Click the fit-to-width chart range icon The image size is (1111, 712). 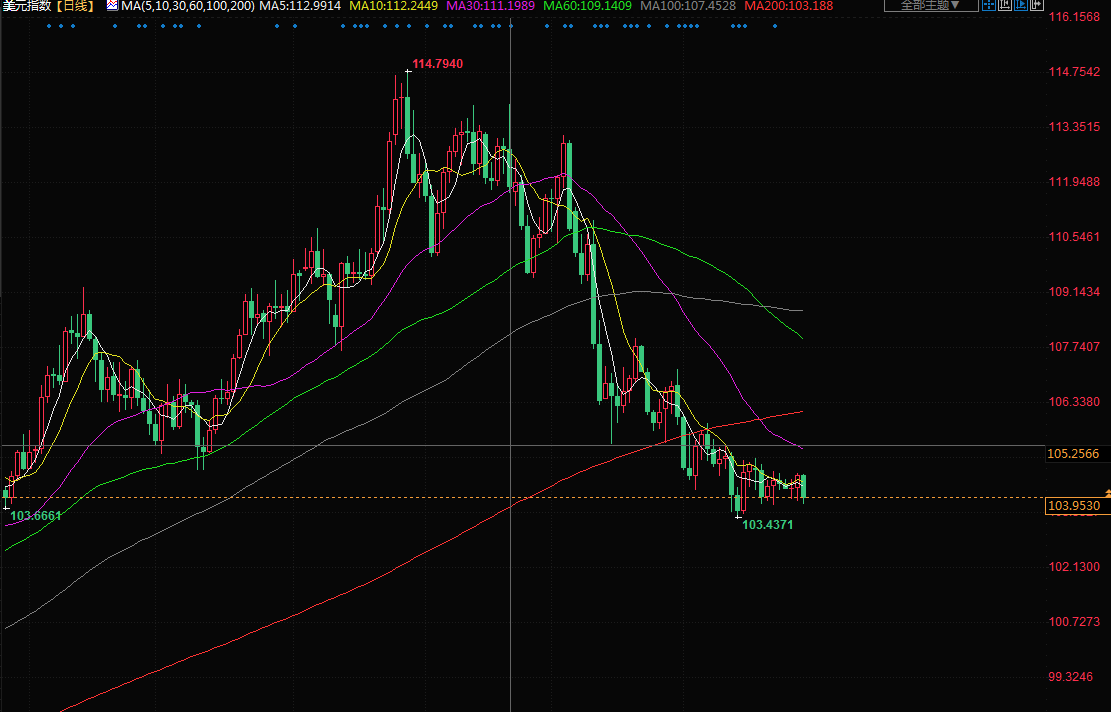[1004, 6]
